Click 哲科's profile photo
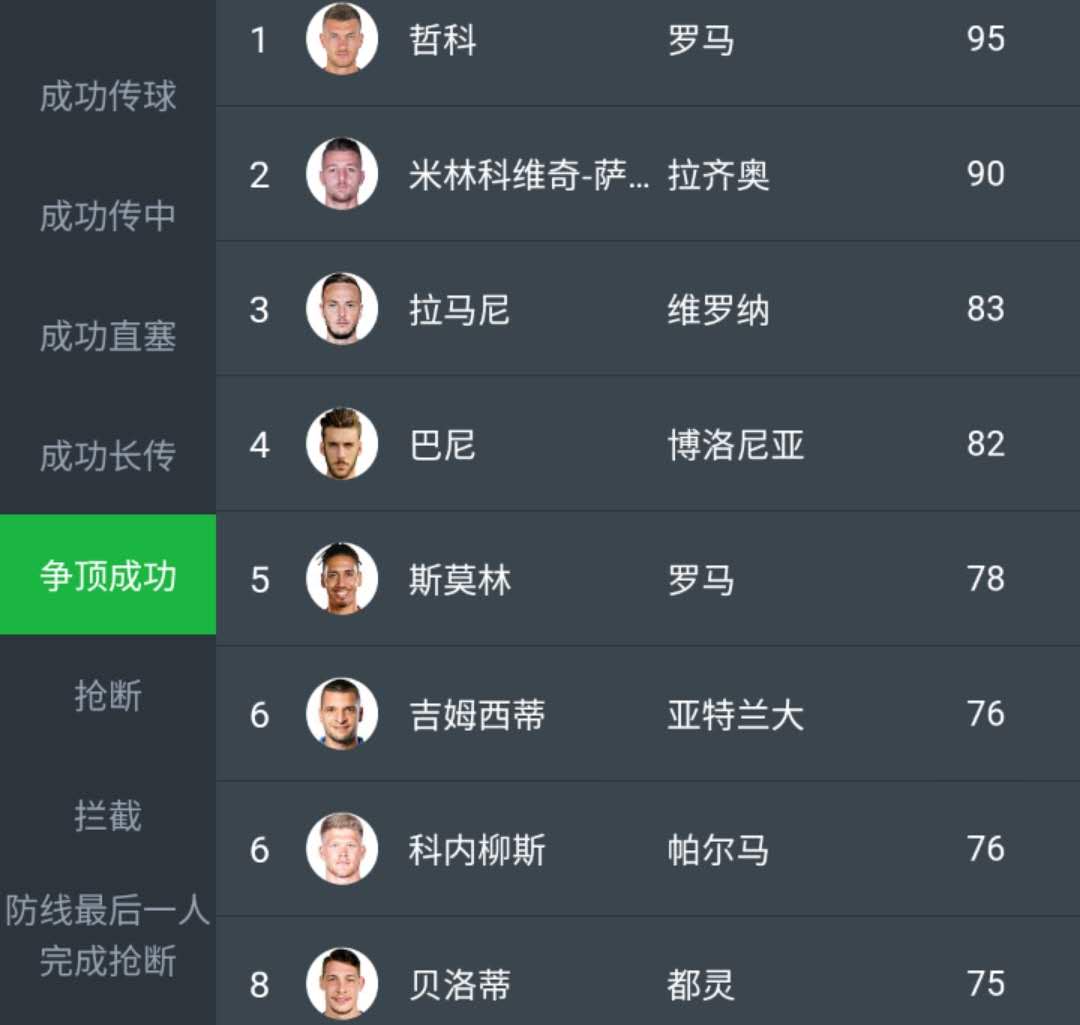Image resolution: width=1080 pixels, height=1025 pixels. pos(341,40)
